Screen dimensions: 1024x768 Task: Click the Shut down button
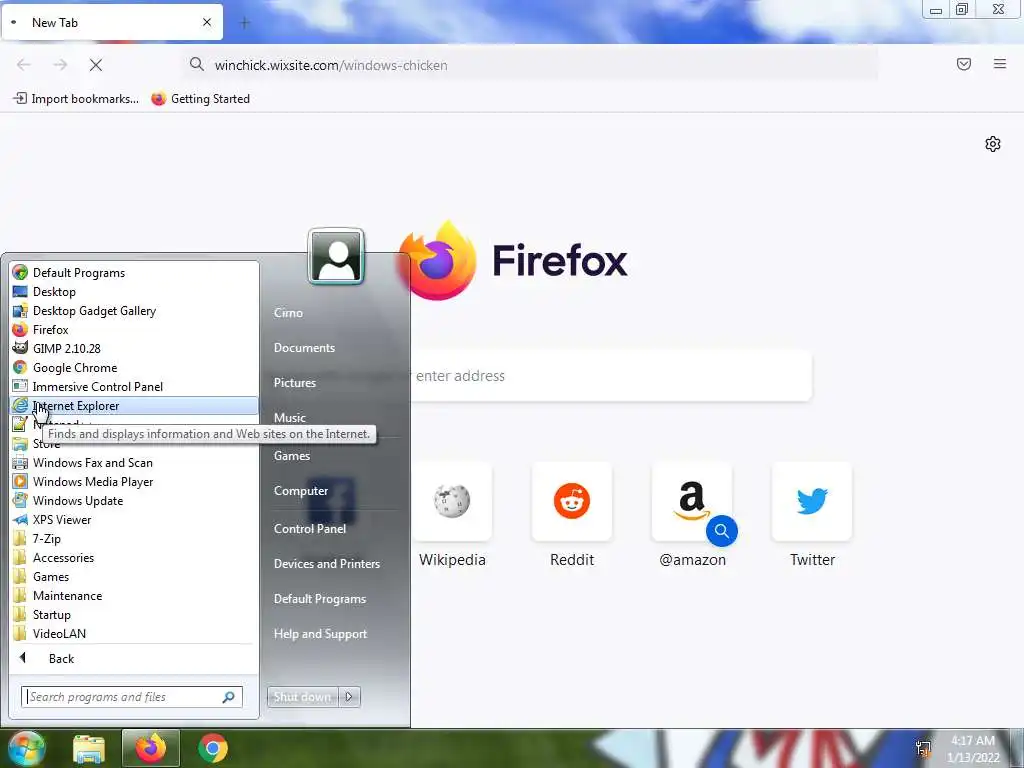coord(302,697)
